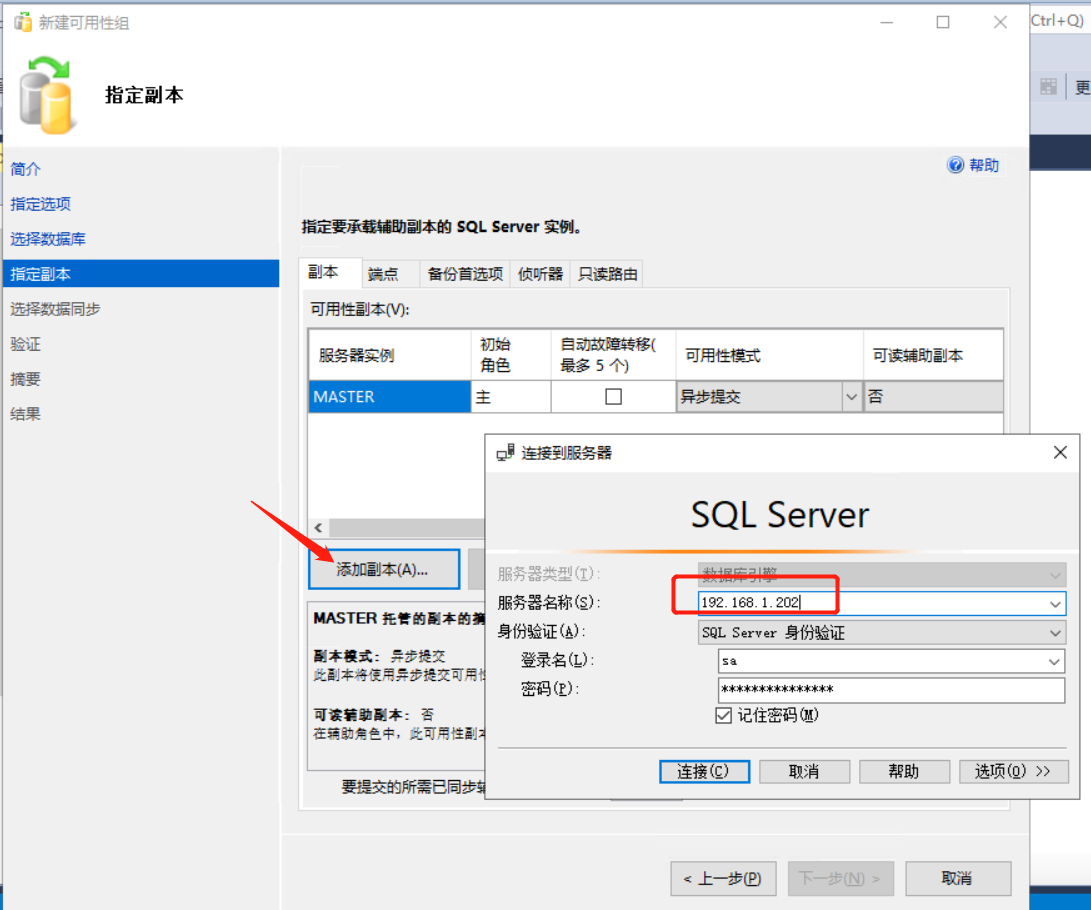Go to the 简介 wizard page
The height and width of the screenshot is (910, 1091).
(x=26, y=169)
